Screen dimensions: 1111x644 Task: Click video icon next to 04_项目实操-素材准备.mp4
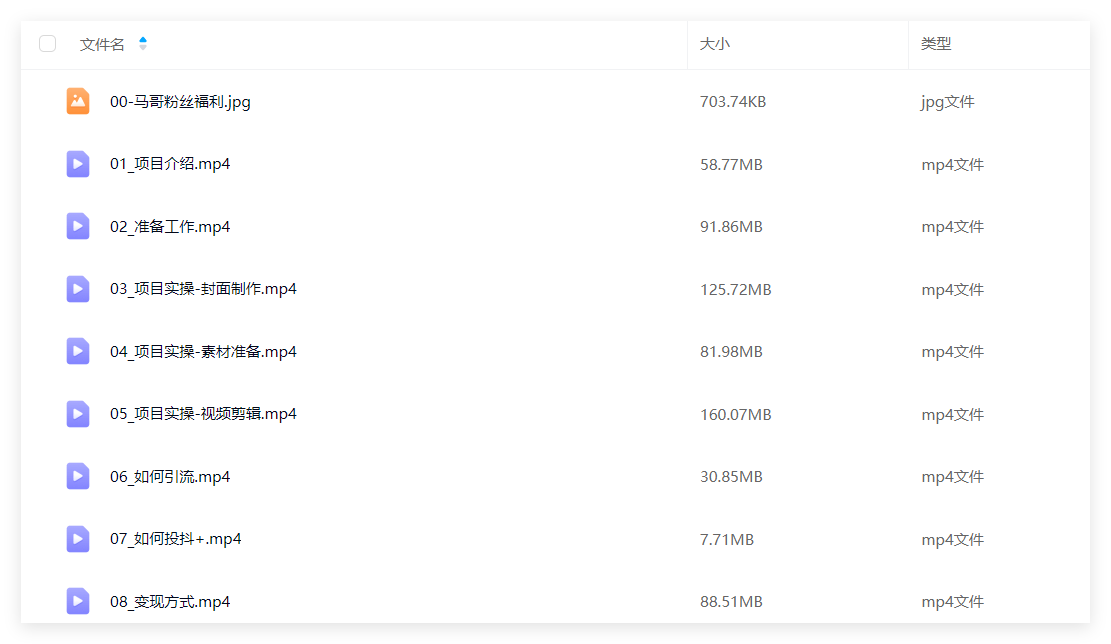[x=78, y=351]
